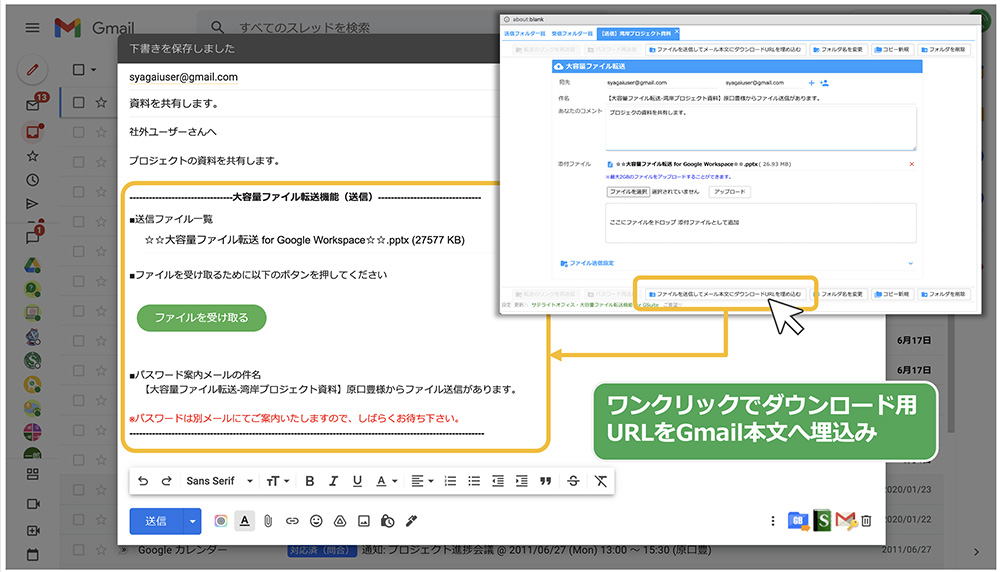Click the GB large file transfer icon
1000x572 pixels.
(x=798, y=521)
